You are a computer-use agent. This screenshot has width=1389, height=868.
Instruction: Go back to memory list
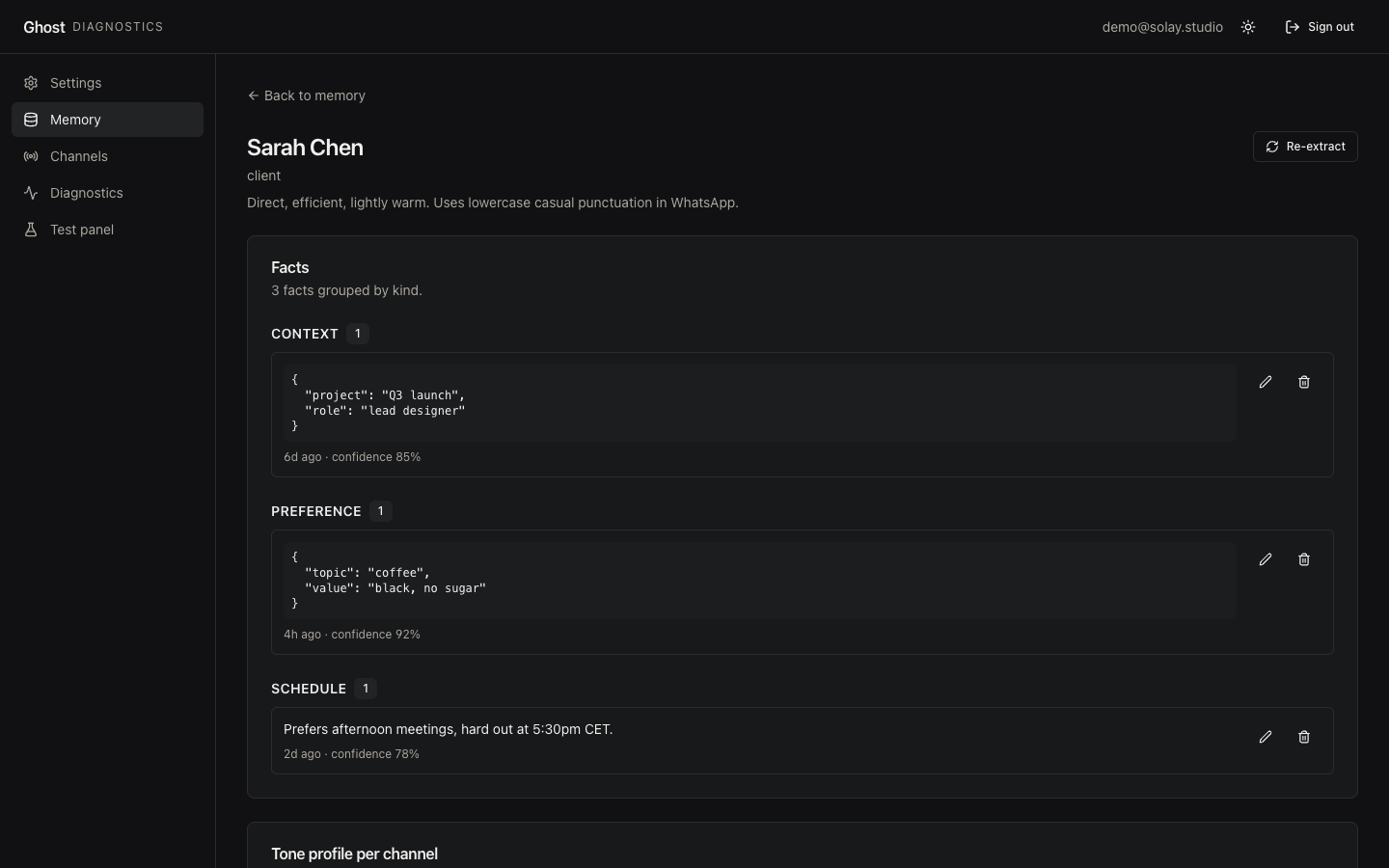click(x=306, y=95)
